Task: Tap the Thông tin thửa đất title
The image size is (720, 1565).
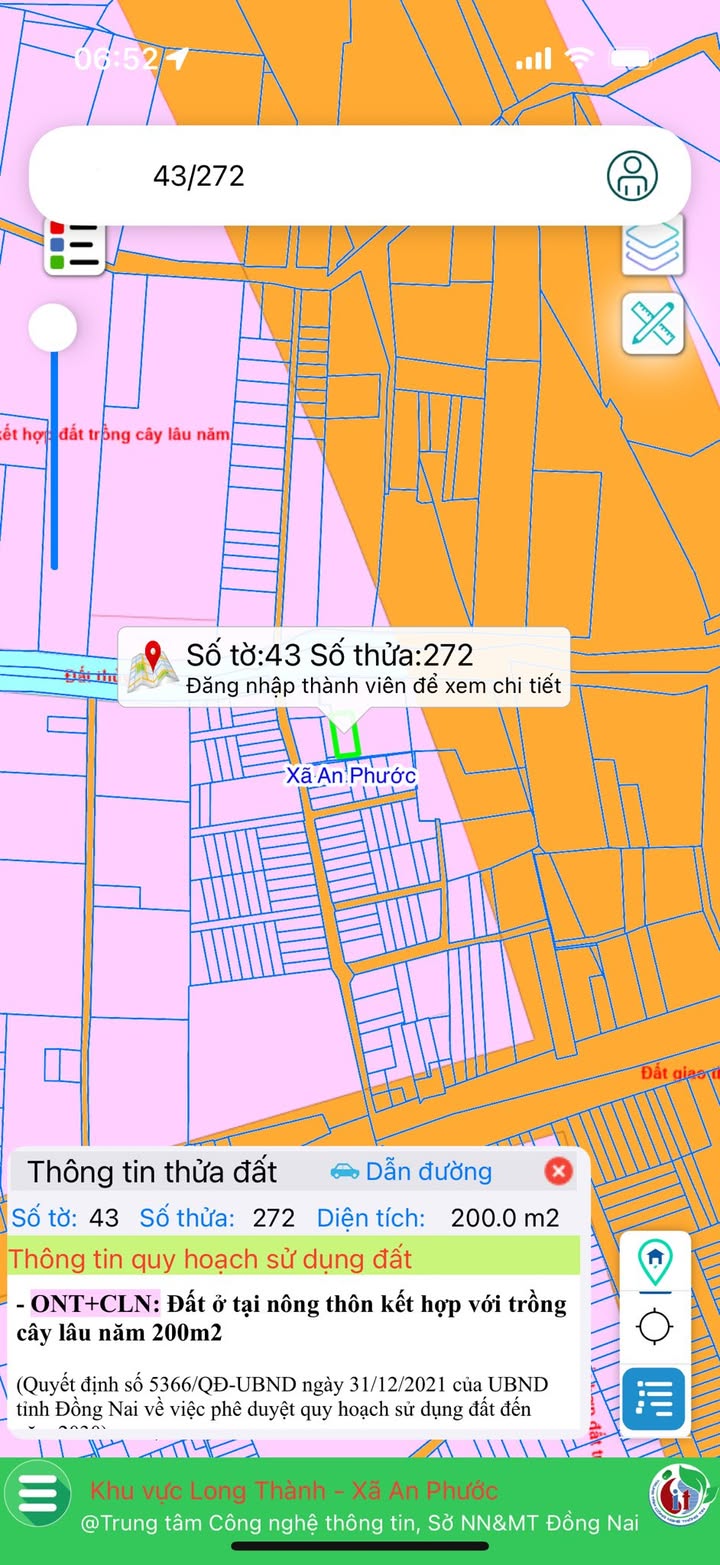Action: [152, 1171]
